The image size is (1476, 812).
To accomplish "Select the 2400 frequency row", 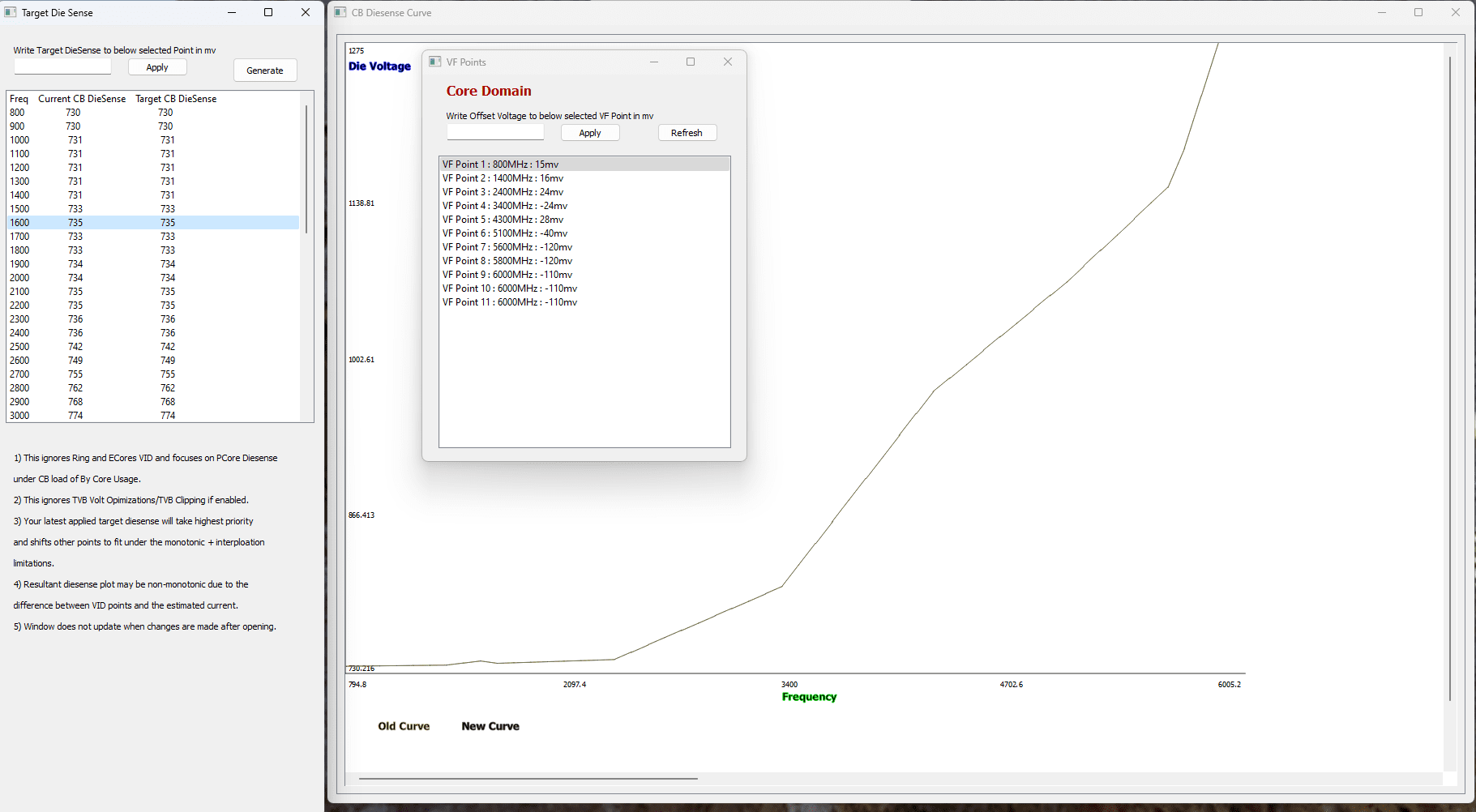I will pyautogui.click(x=153, y=333).
